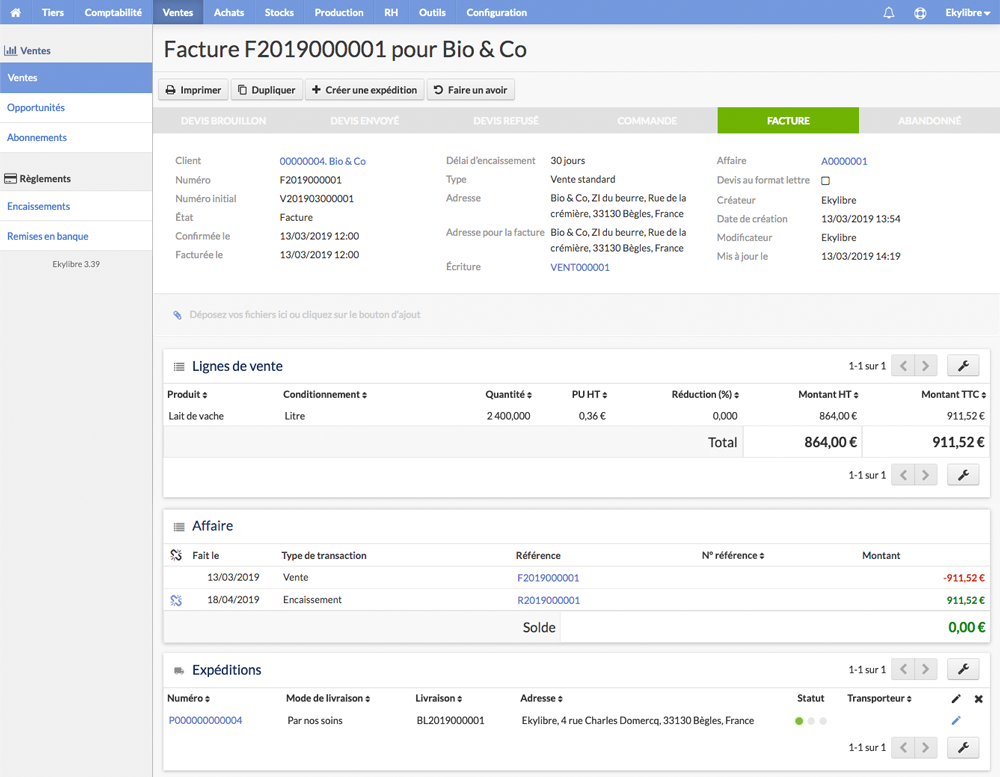Screen dimensions: 1000x777
Task: Sort Affaire table by N° référence
Action: 733,555
